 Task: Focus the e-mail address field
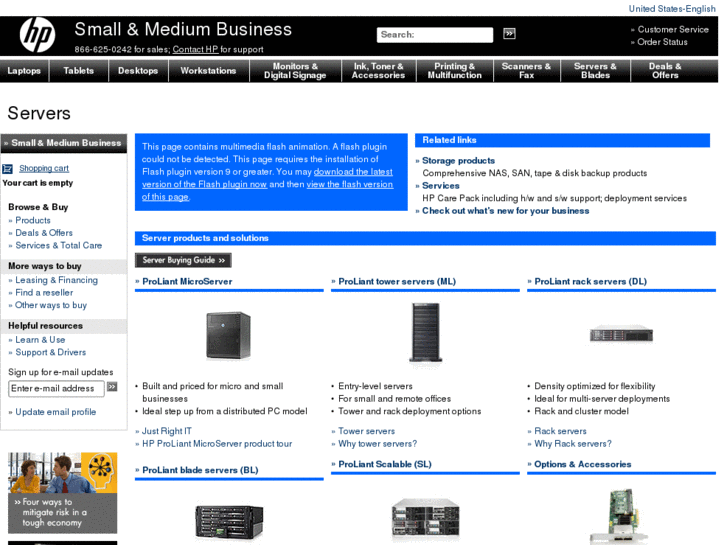click(x=56, y=389)
